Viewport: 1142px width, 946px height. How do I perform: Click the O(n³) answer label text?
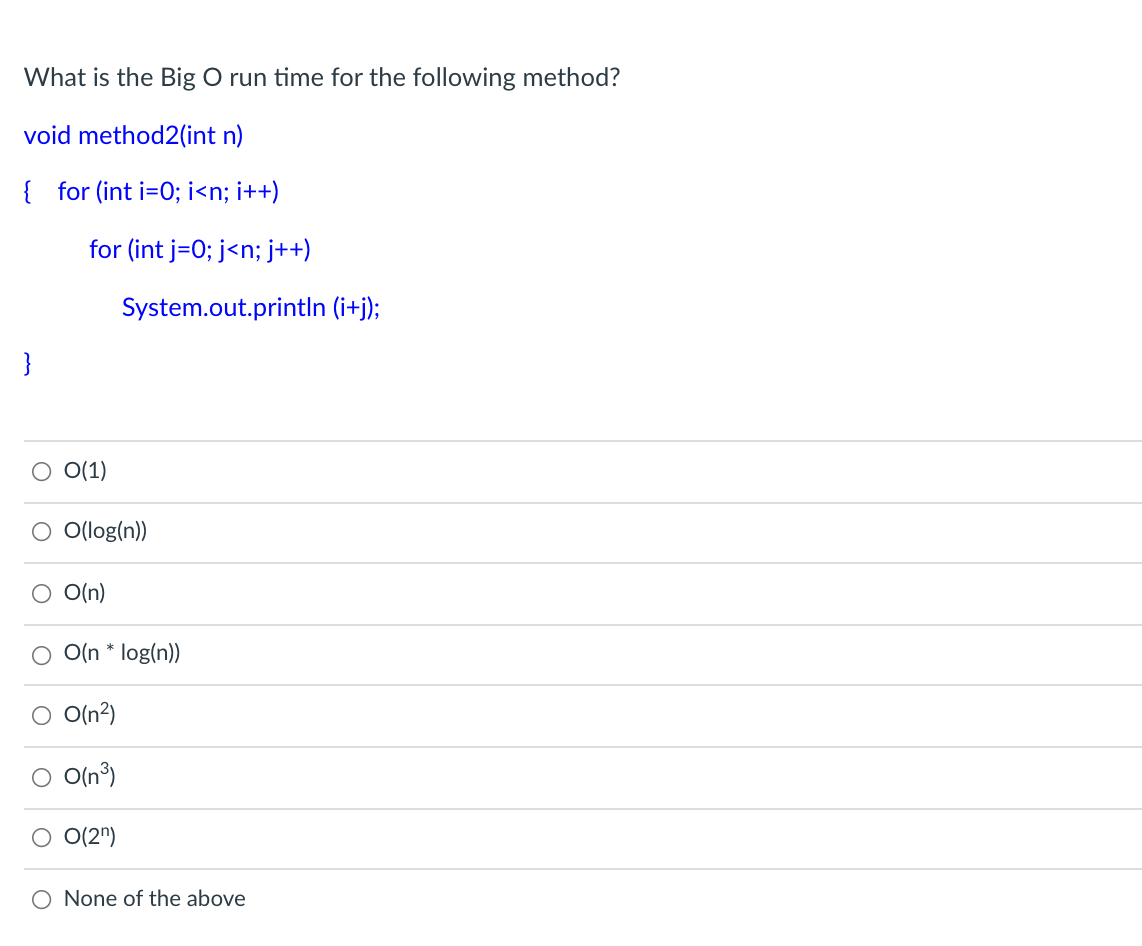pos(90,776)
